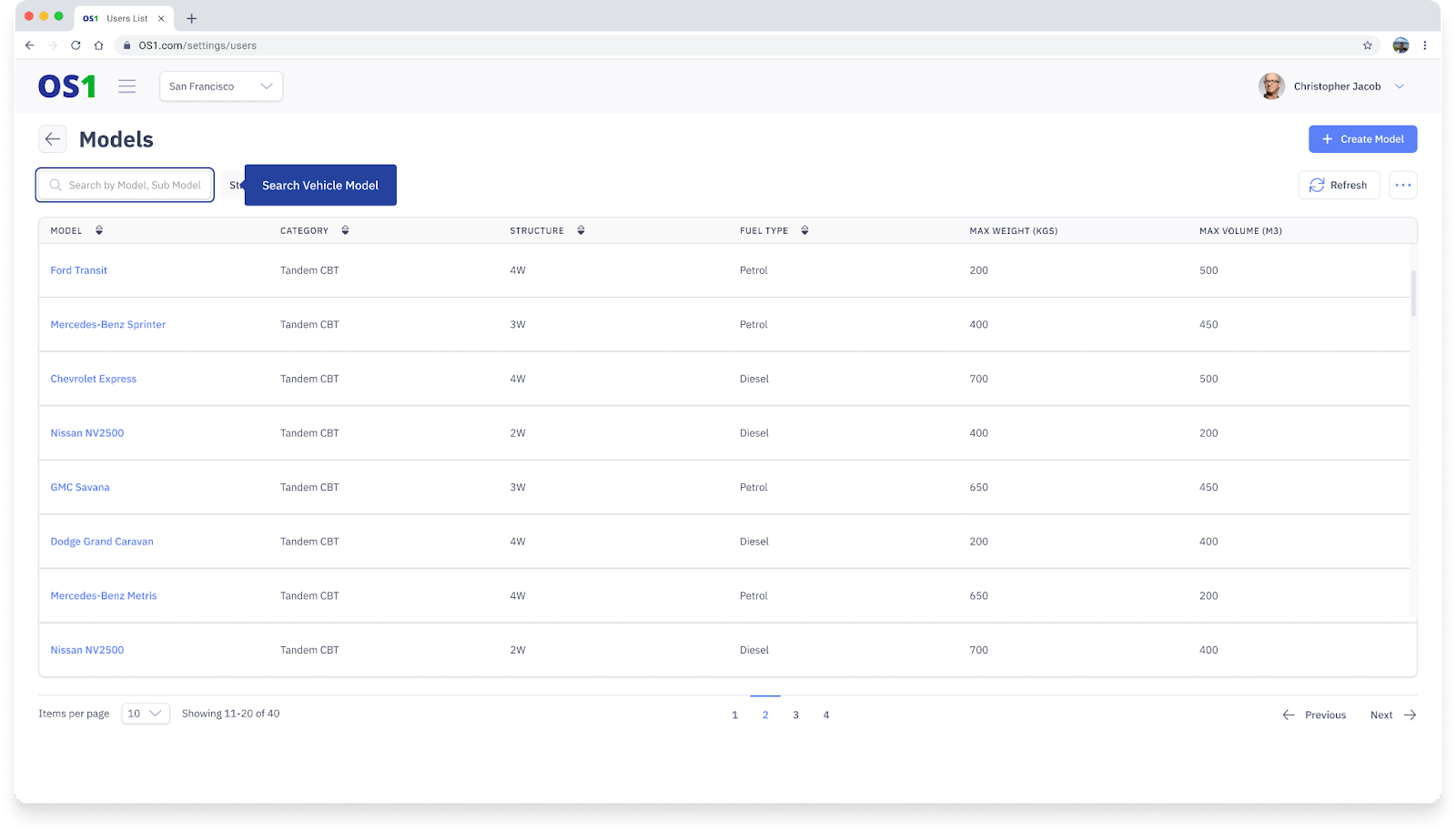
Task: Click the Models page heading
Action: click(116, 139)
